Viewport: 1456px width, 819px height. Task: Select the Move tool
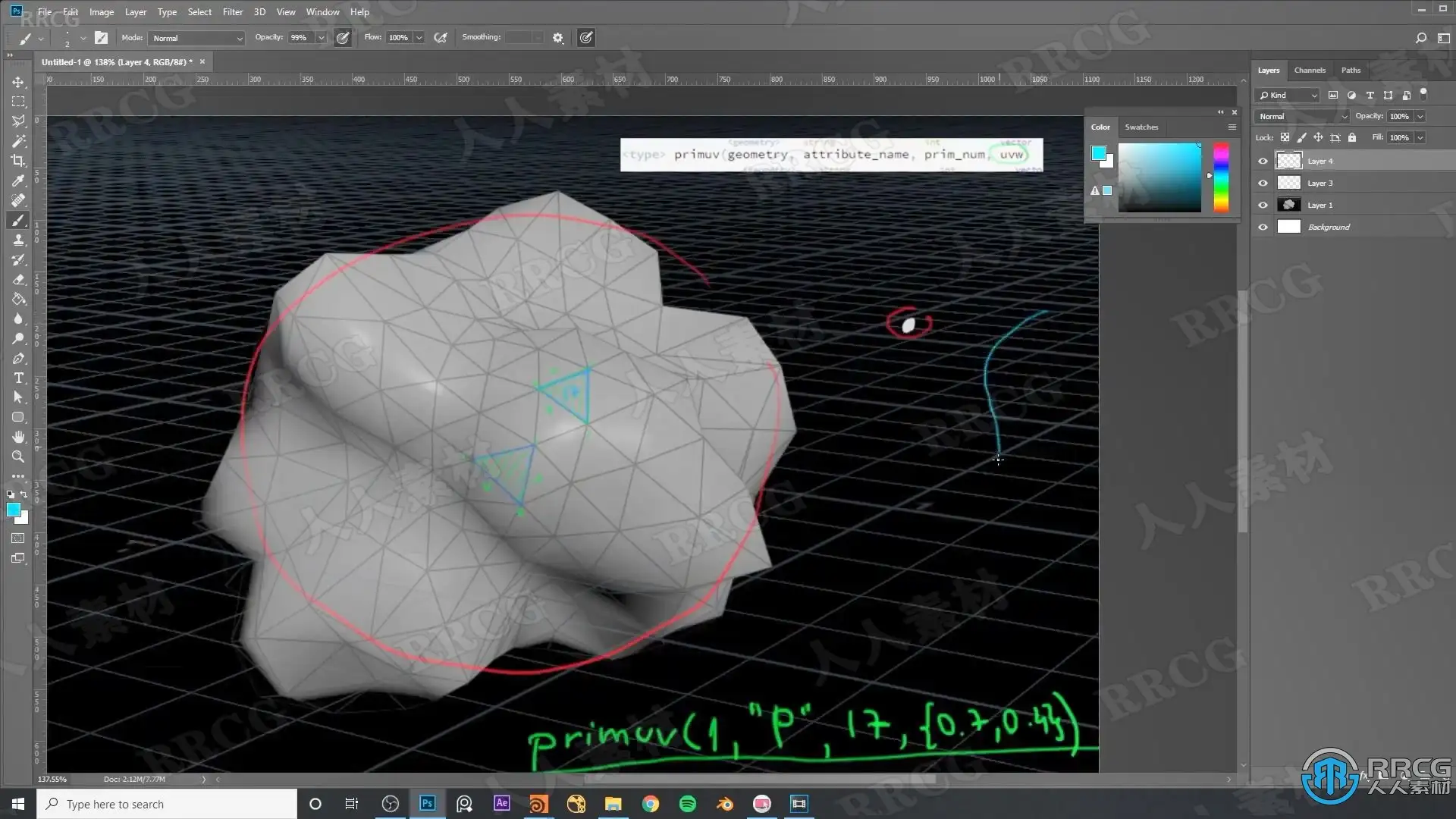tap(18, 82)
